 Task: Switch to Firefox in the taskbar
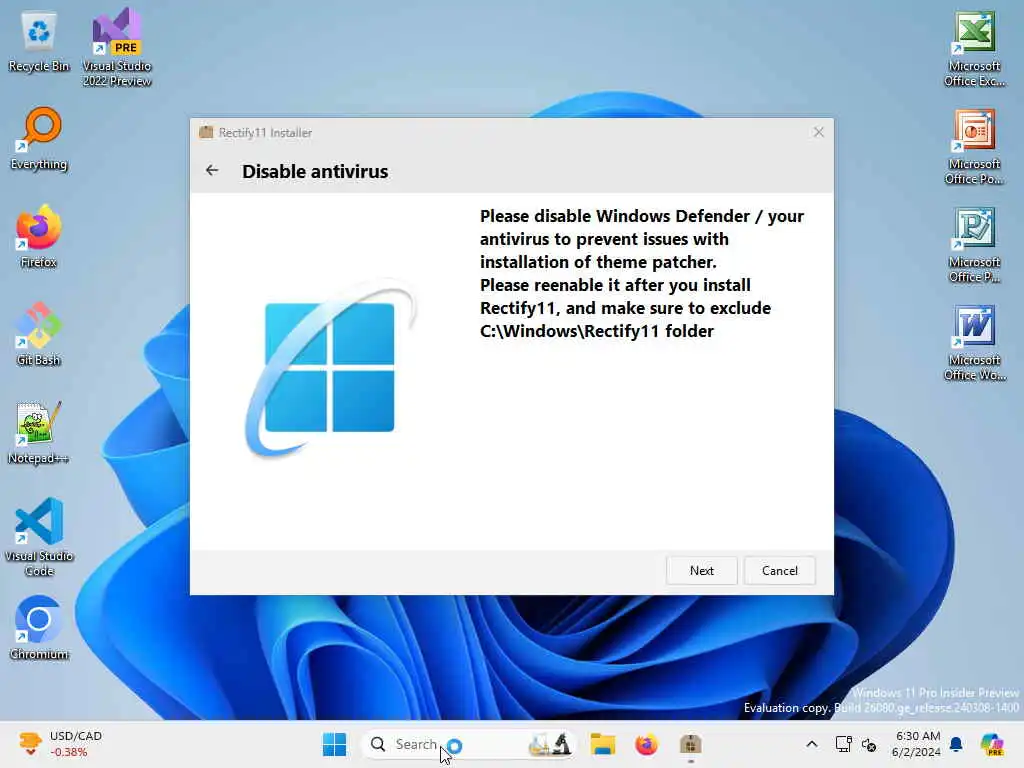[x=647, y=744]
